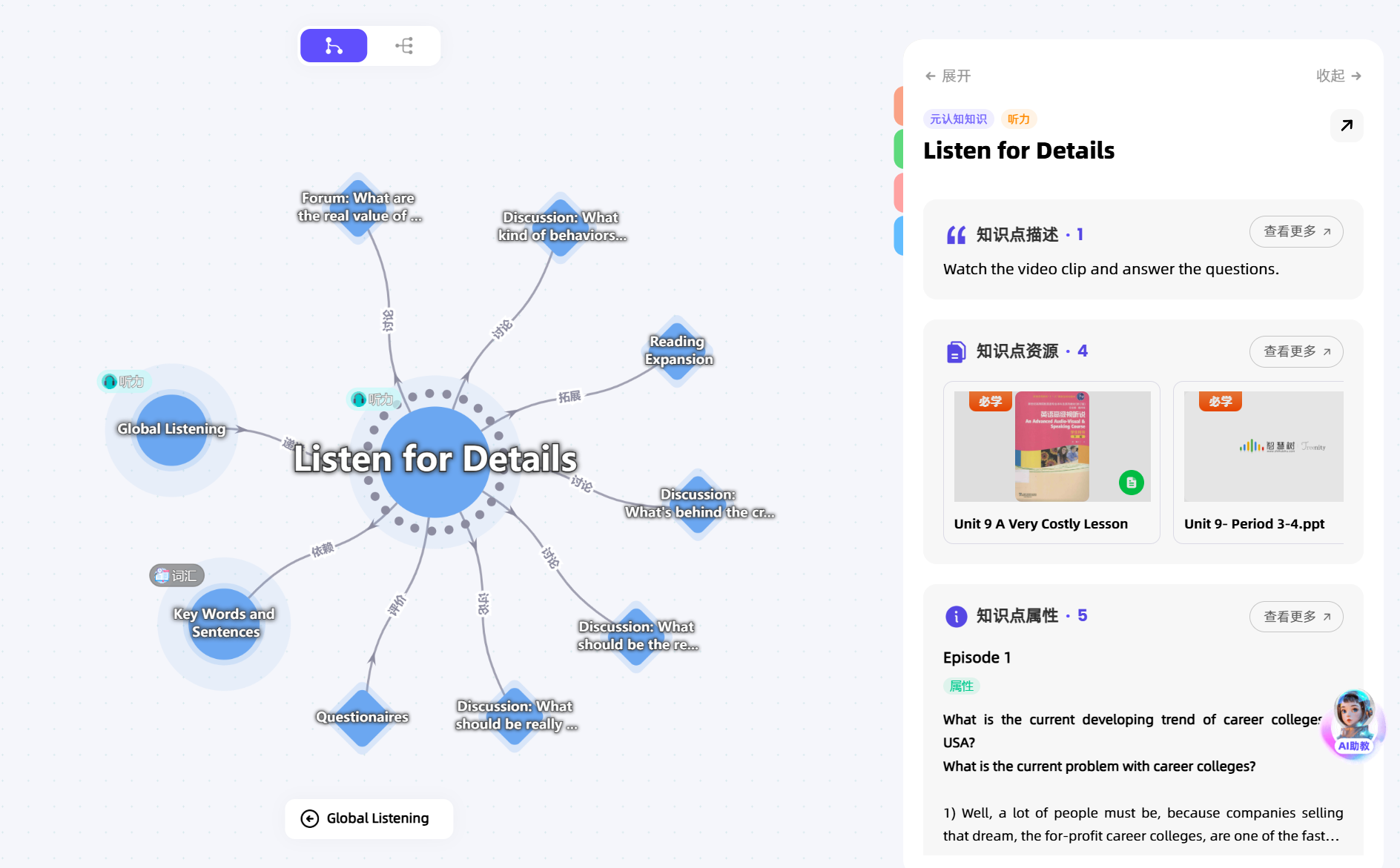1400x868 pixels.
Task: Switch to the graph layout view
Action: click(x=334, y=46)
